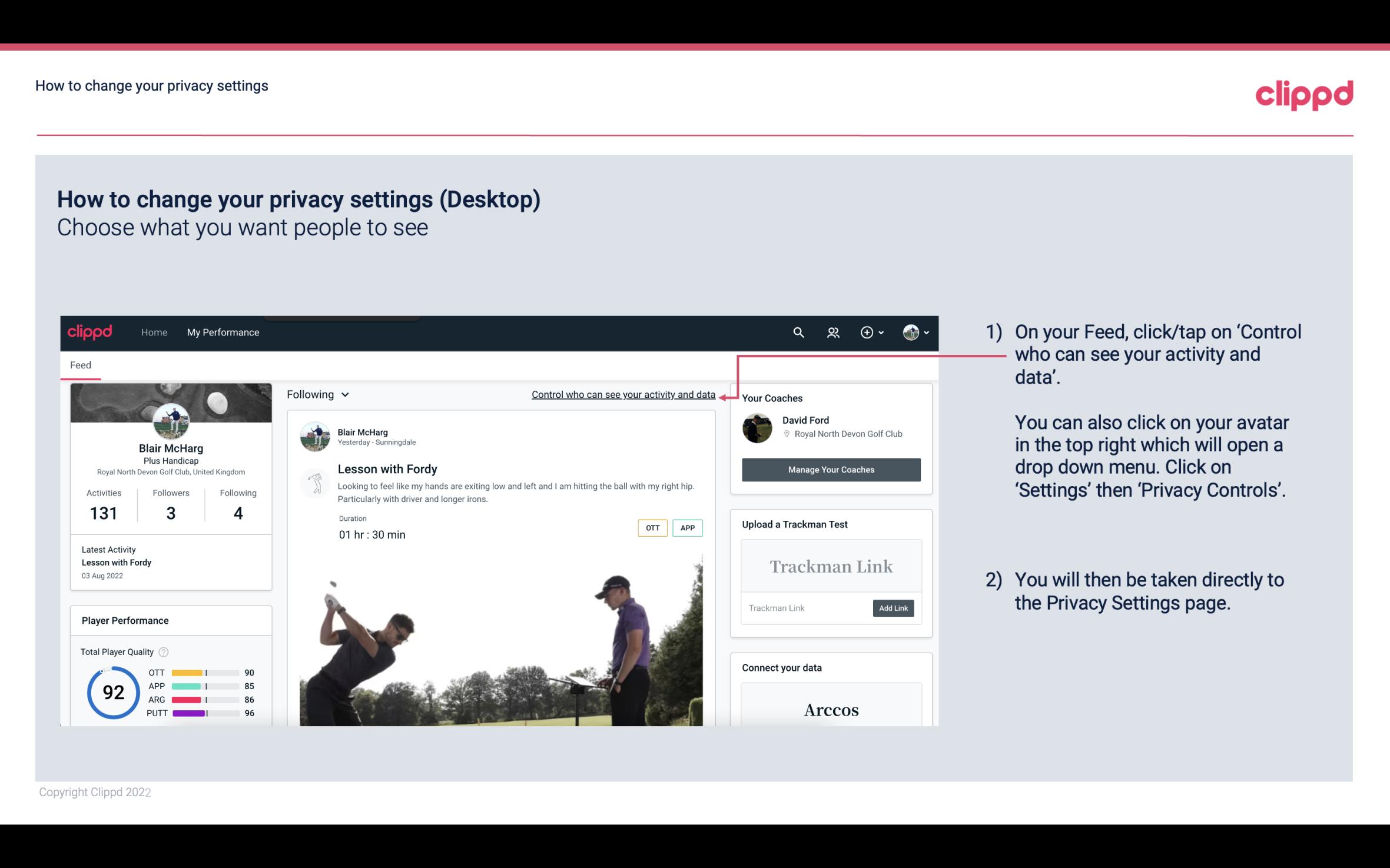Click Control who can see activity link
The height and width of the screenshot is (868, 1390).
coord(623,393)
